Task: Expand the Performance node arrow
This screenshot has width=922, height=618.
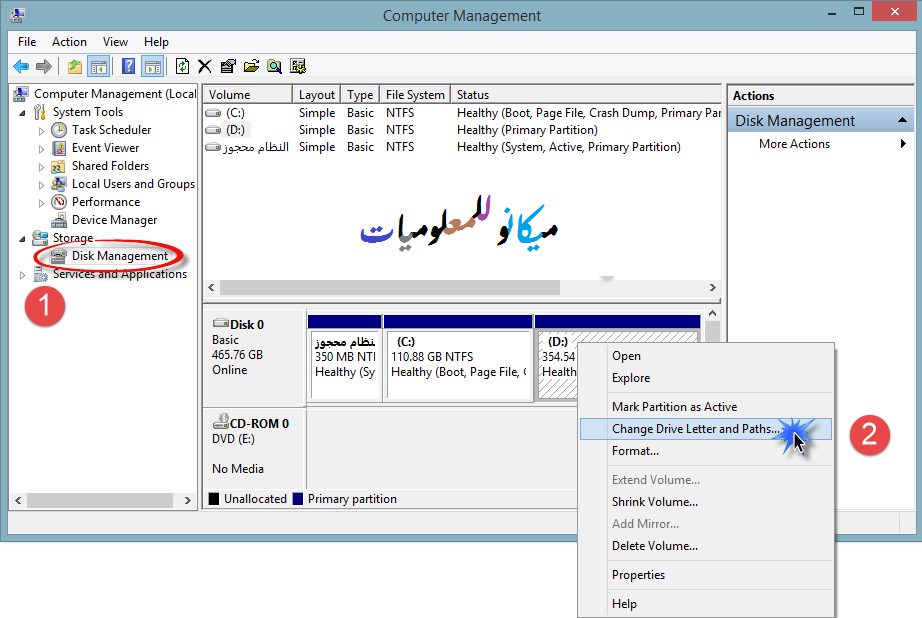Action: [x=41, y=203]
